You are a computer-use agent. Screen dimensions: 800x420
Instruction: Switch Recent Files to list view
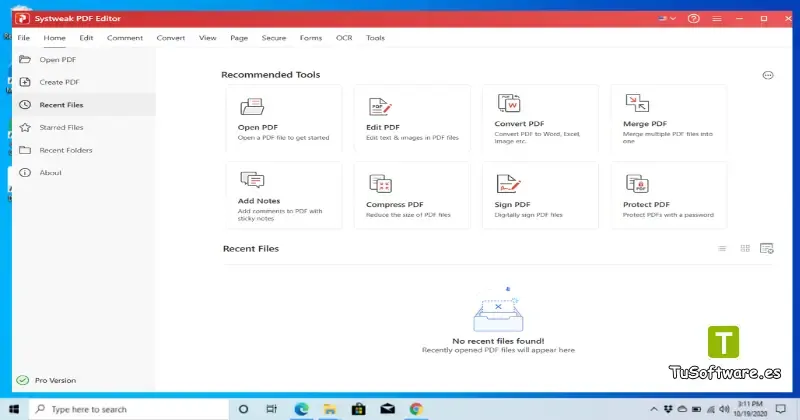[722, 249]
